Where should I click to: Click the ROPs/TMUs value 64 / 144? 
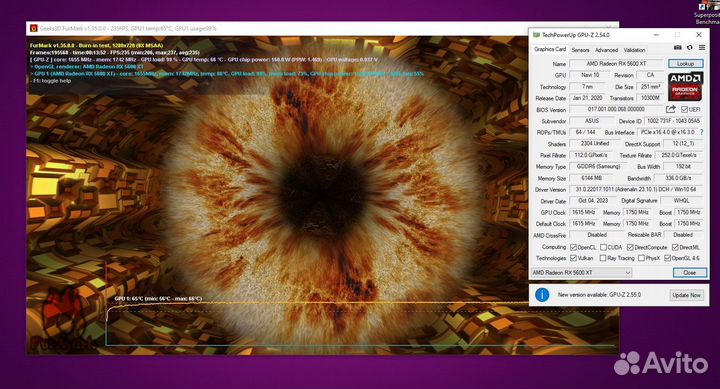pos(585,132)
